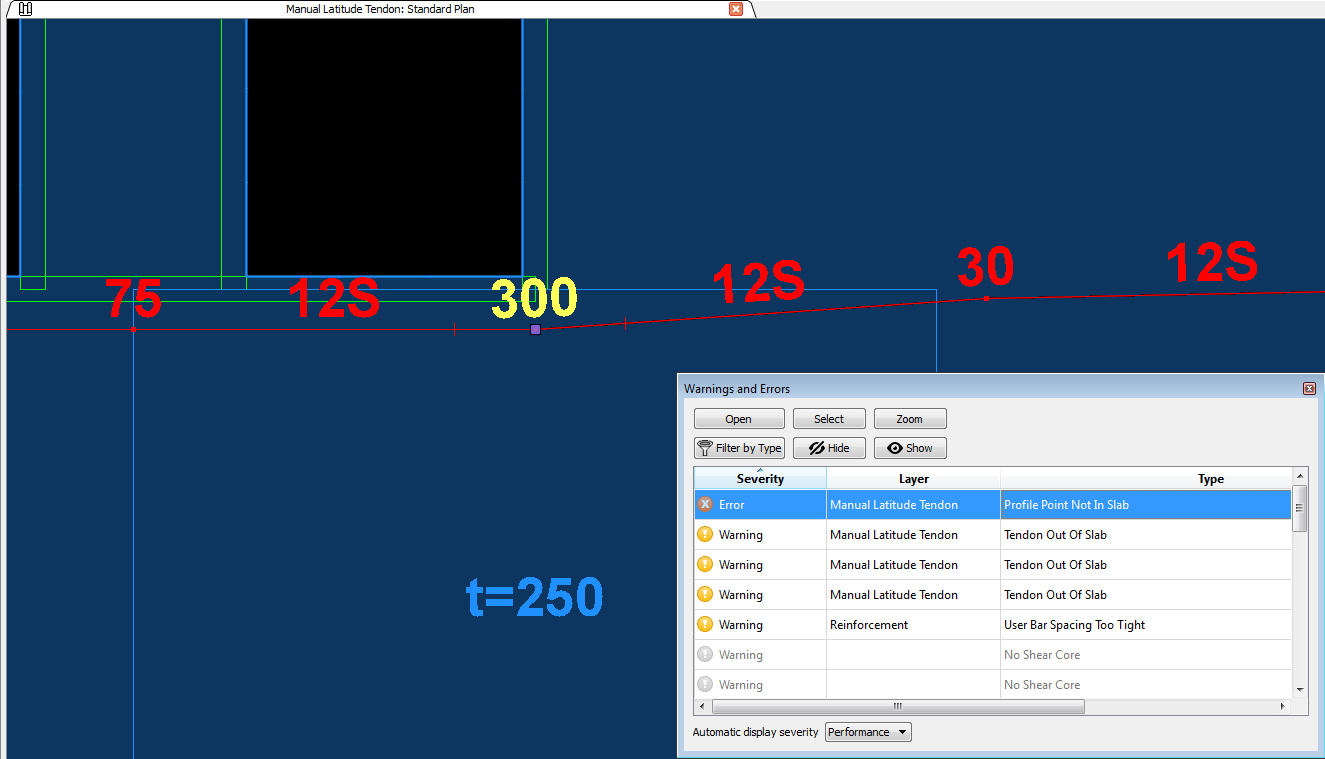
Task: Sort the table by the Layer column header
Action: (x=914, y=478)
